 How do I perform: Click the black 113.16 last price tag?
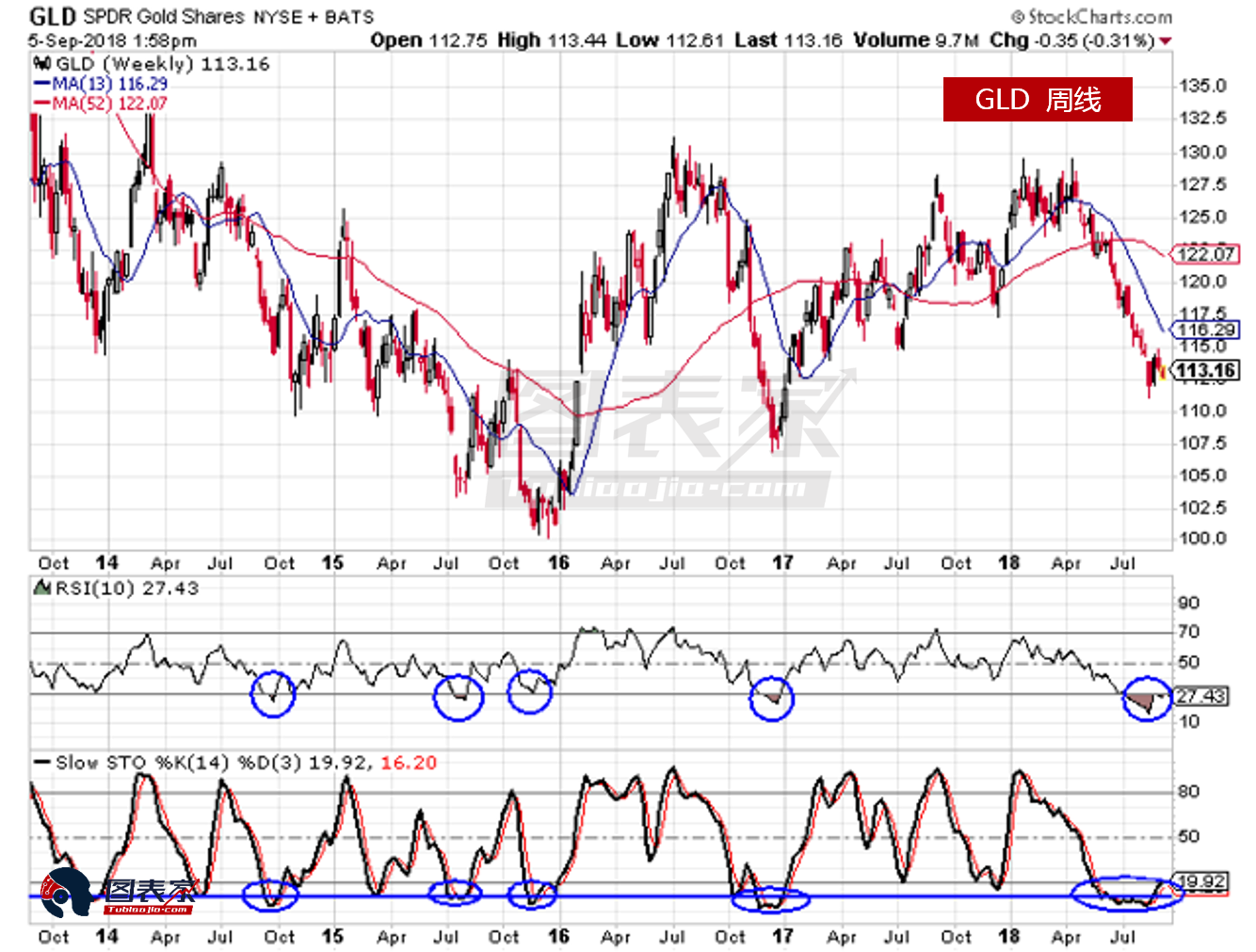[1205, 371]
